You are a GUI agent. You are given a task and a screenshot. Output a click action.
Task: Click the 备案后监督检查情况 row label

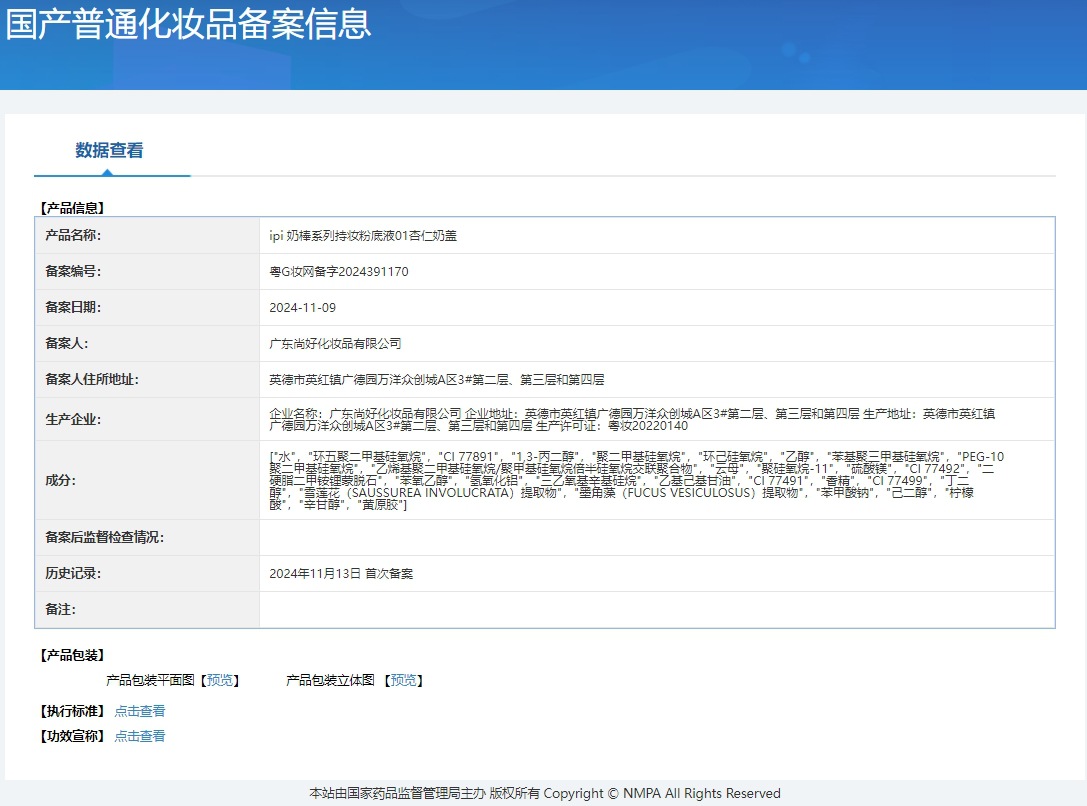pos(104,538)
